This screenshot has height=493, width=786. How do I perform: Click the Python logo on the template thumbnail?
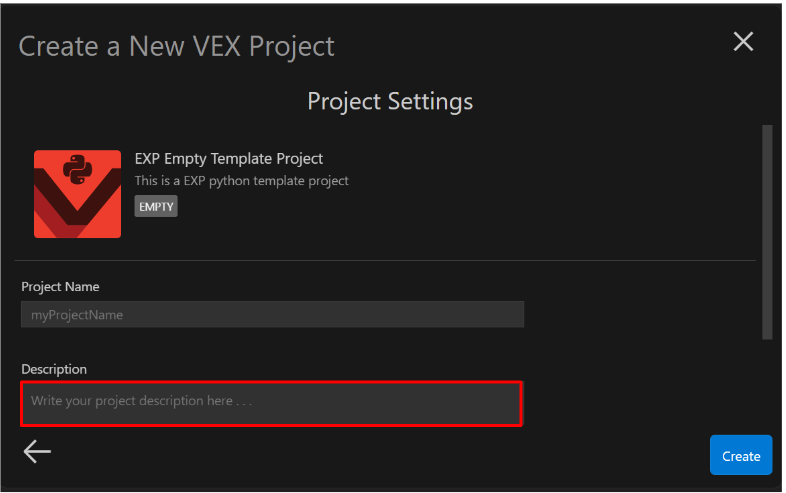coord(77,169)
